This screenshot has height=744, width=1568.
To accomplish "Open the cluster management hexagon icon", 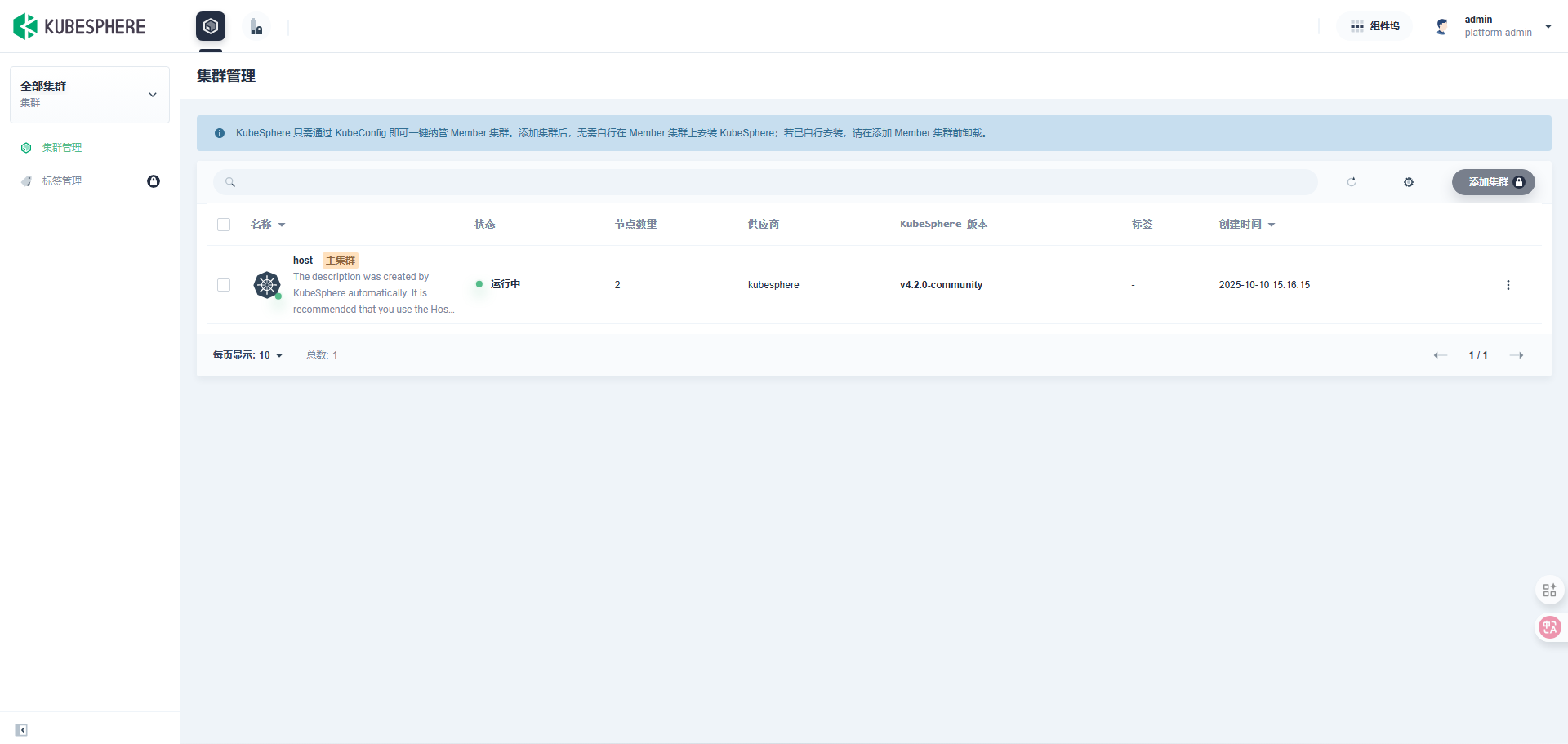I will click(211, 26).
